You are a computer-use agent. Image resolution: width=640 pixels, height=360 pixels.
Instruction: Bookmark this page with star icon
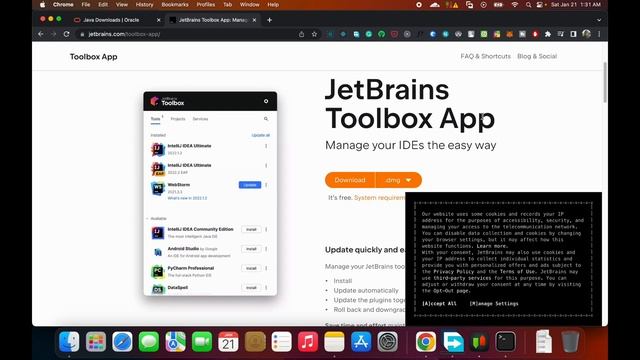tap(314, 34)
